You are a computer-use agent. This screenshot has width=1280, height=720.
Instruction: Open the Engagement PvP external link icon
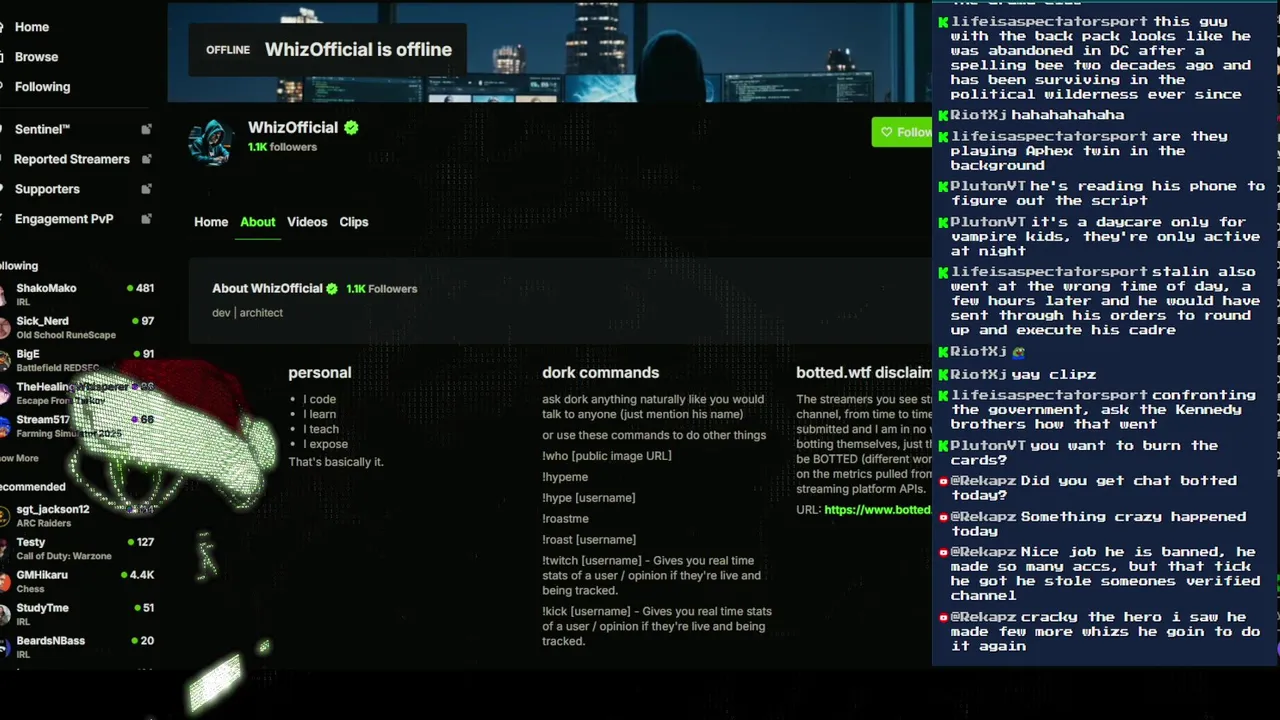[x=146, y=219]
